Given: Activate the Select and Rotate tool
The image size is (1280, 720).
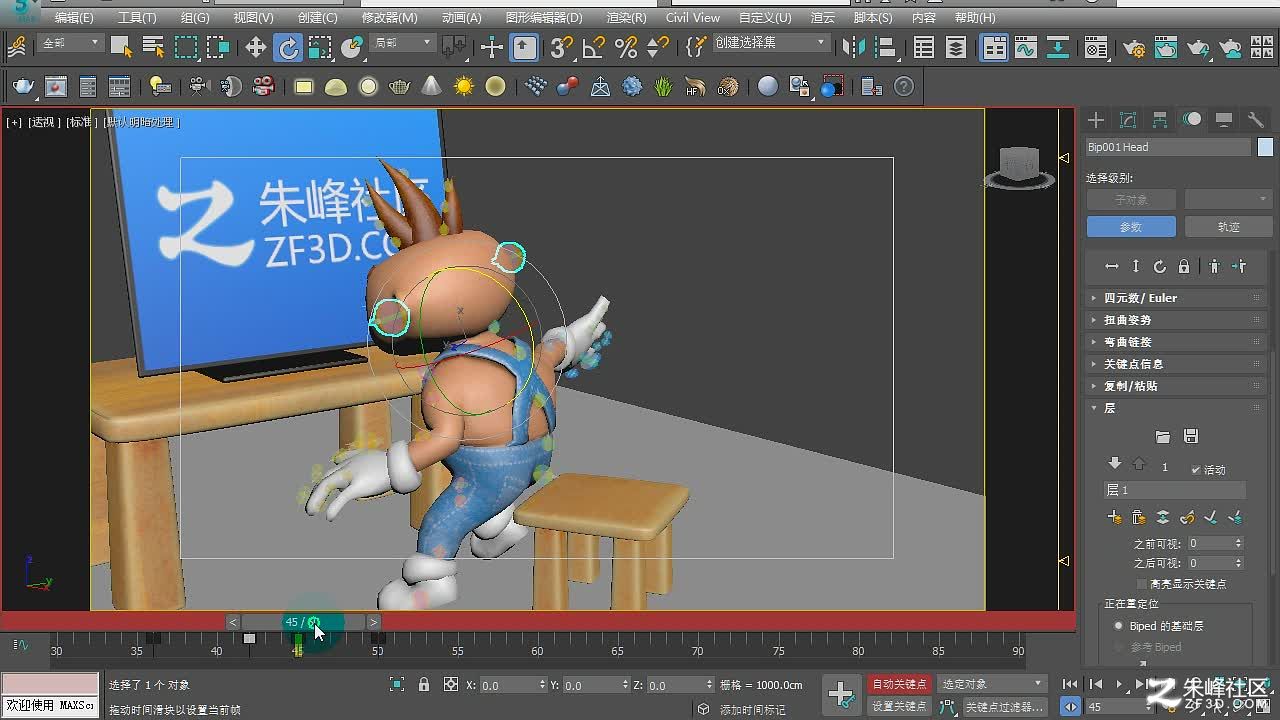Looking at the screenshot, I should pos(288,47).
